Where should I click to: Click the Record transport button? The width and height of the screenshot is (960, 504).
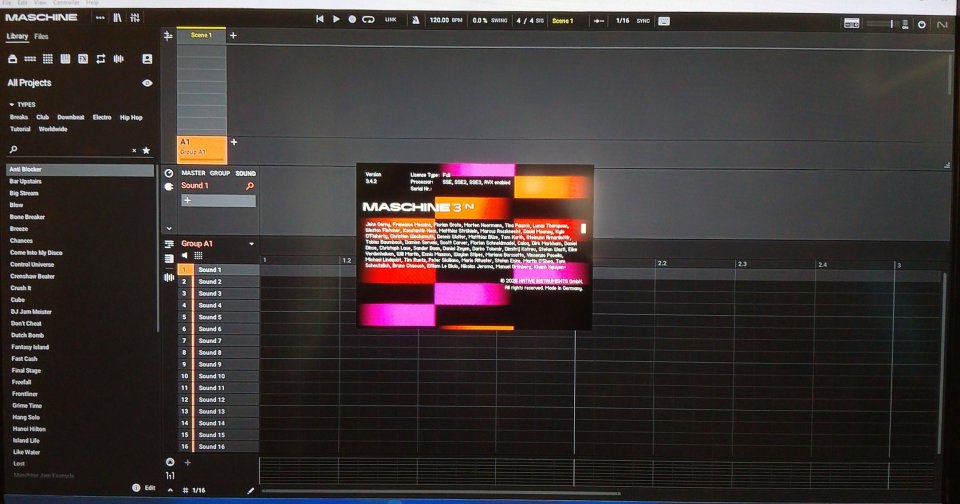(x=352, y=20)
